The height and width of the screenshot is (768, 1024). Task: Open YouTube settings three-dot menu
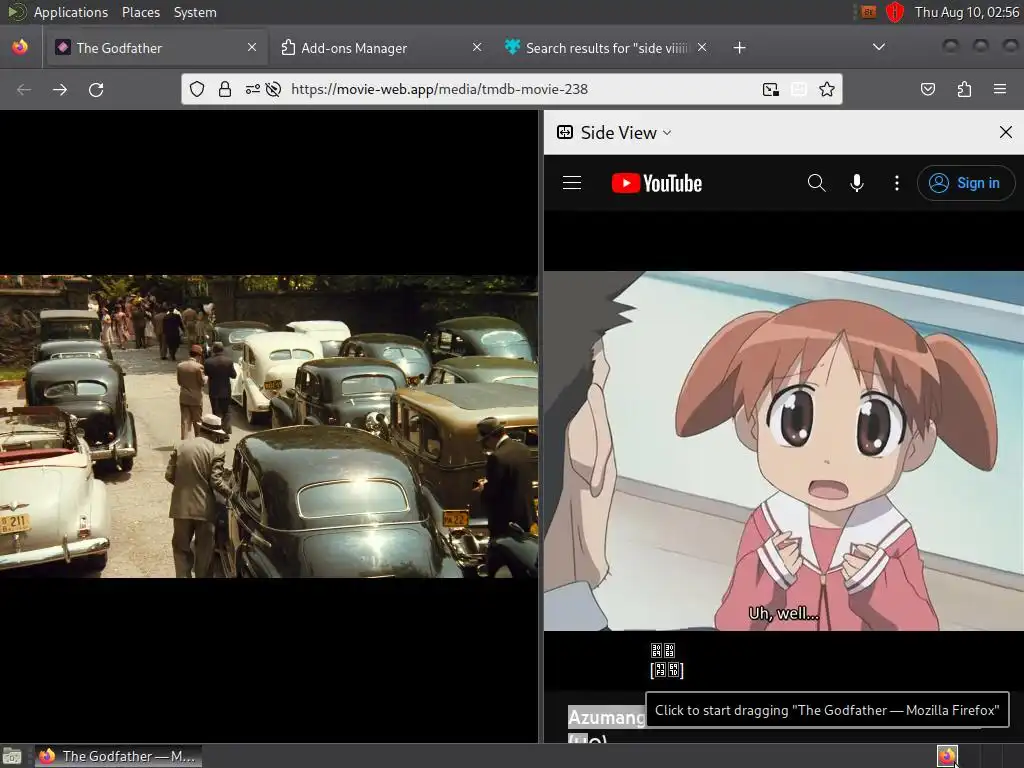pyautogui.click(x=897, y=183)
